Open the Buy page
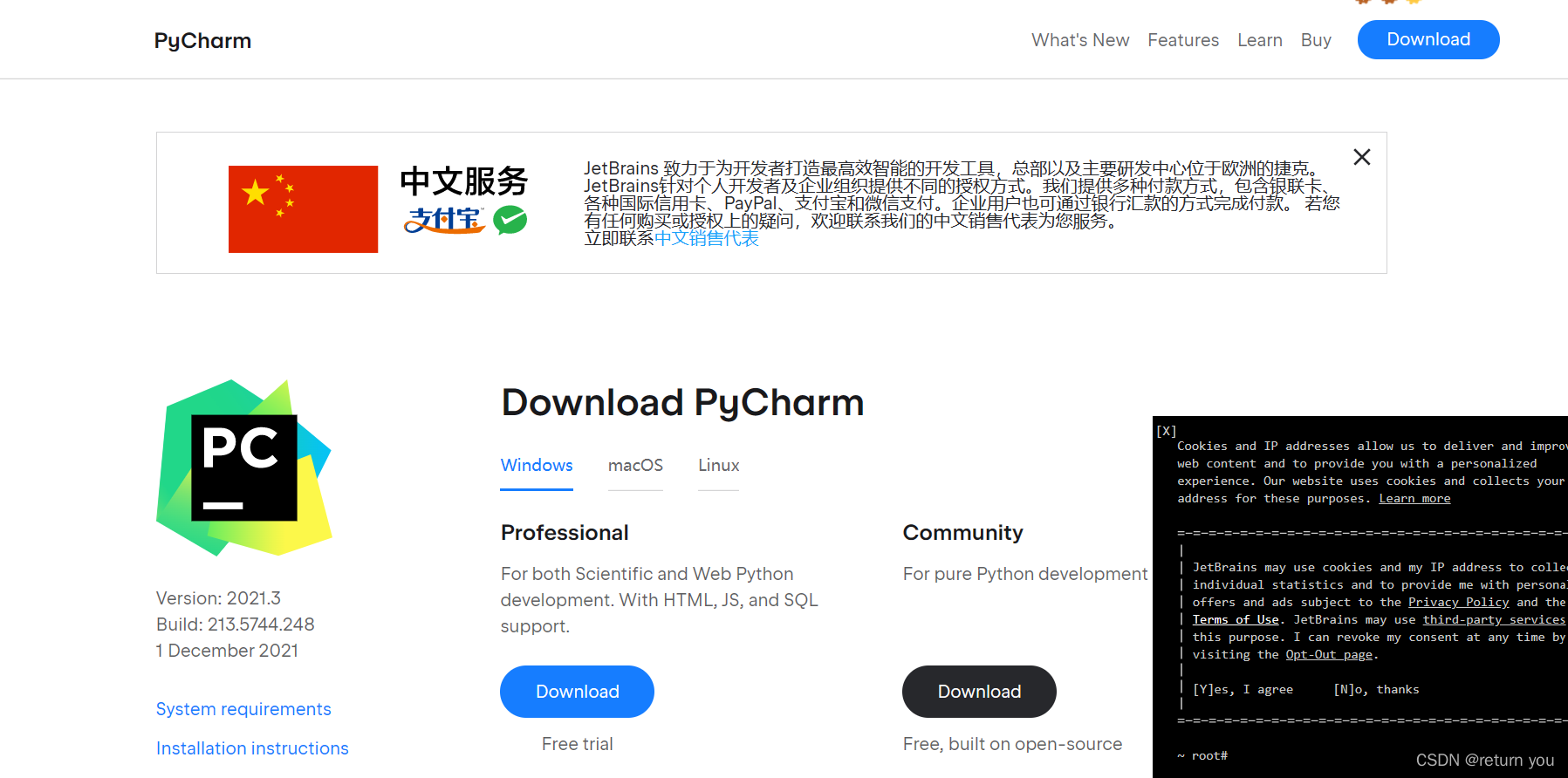 tap(1316, 40)
